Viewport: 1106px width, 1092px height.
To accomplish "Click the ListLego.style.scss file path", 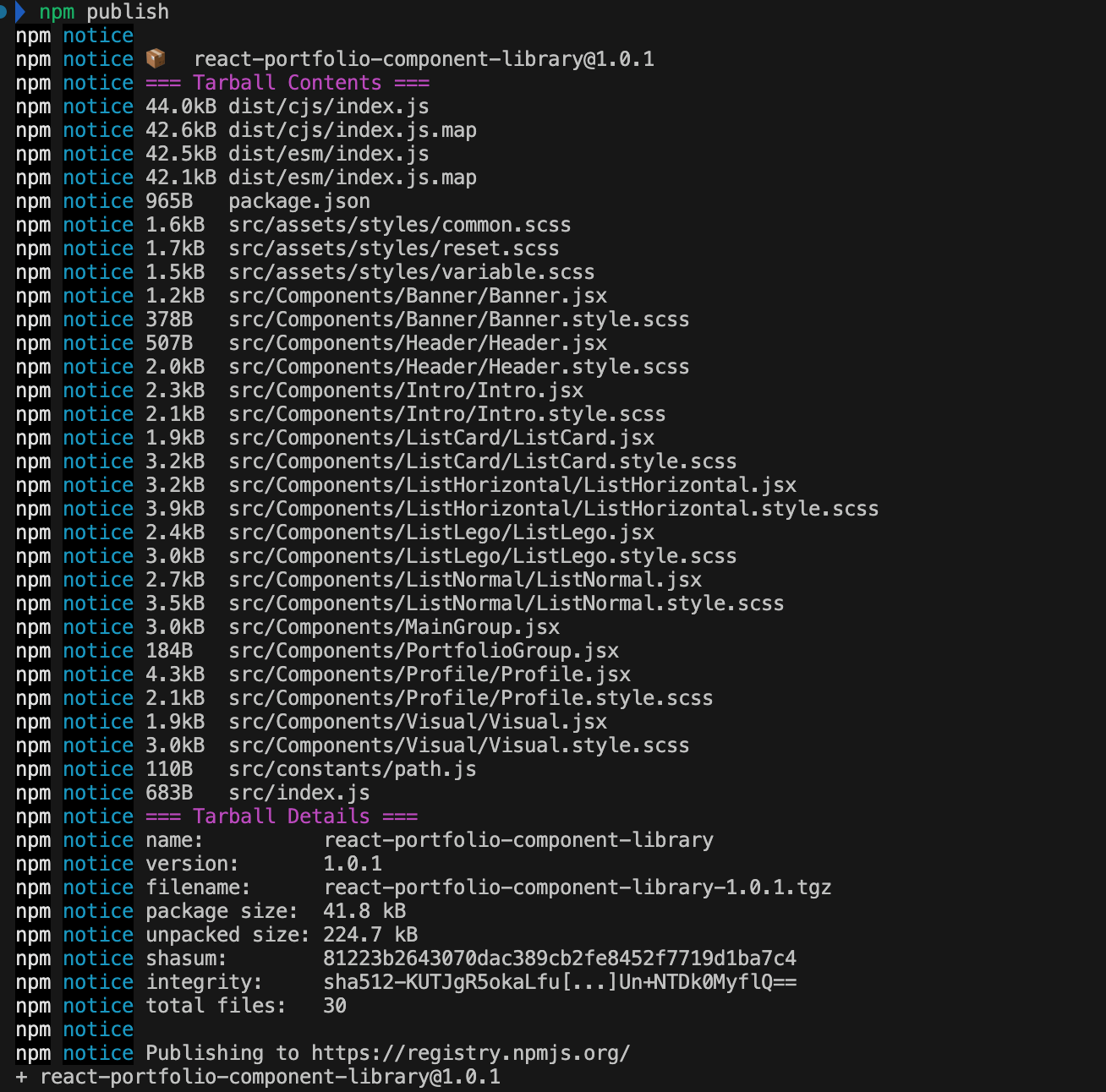I will 483,556.
